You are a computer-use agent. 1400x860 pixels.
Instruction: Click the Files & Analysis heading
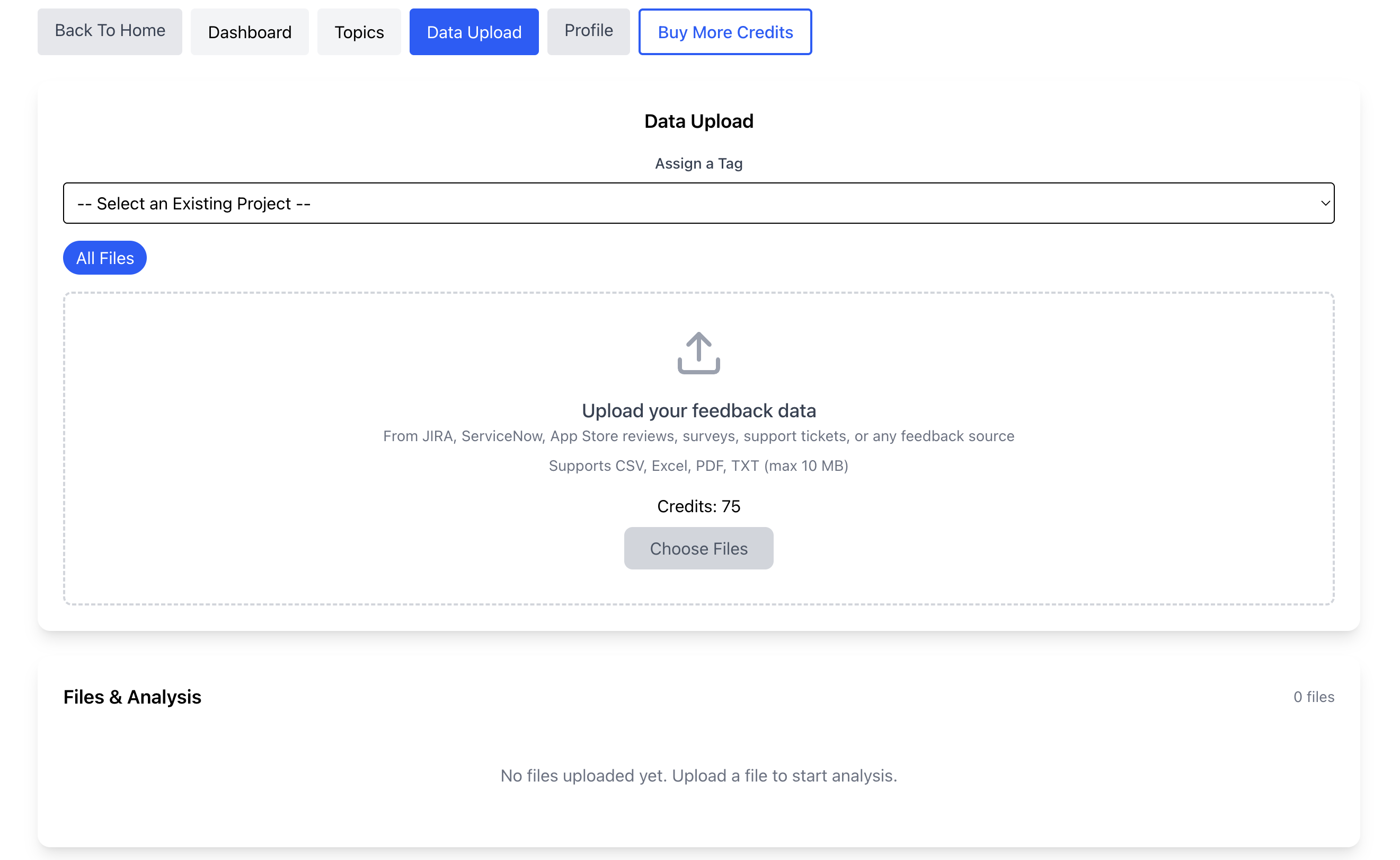[x=132, y=697]
